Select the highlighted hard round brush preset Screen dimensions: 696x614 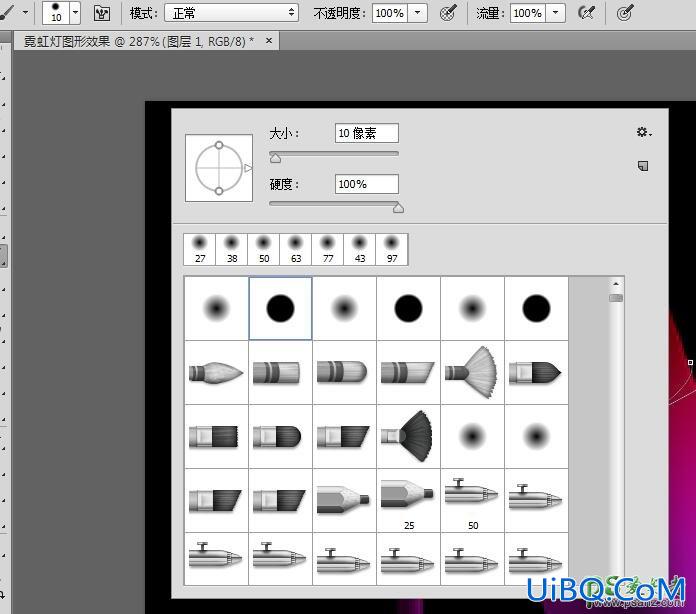[x=281, y=309]
